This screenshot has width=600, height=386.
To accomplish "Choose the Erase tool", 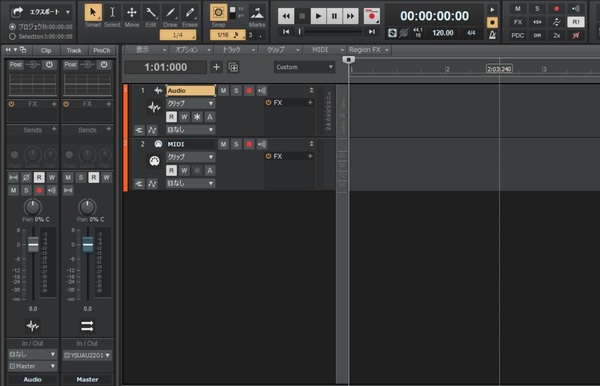I will pos(190,13).
